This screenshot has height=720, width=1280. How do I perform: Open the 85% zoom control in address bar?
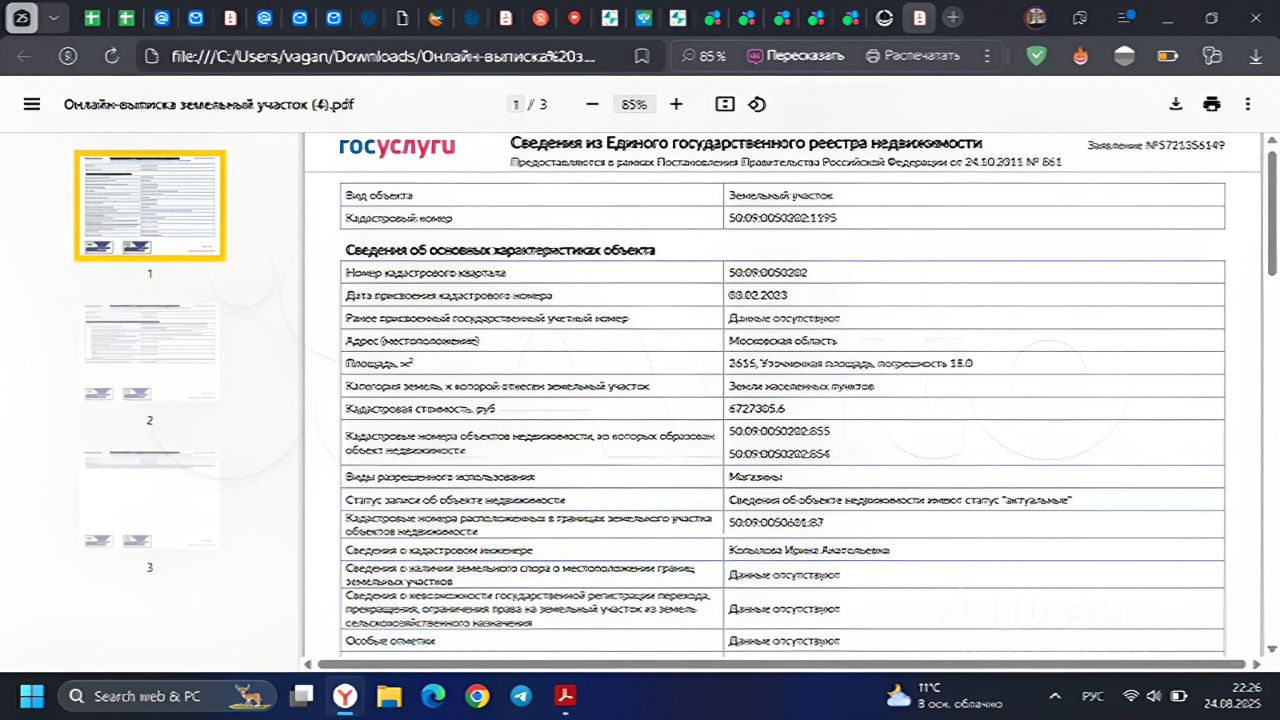[x=704, y=56]
